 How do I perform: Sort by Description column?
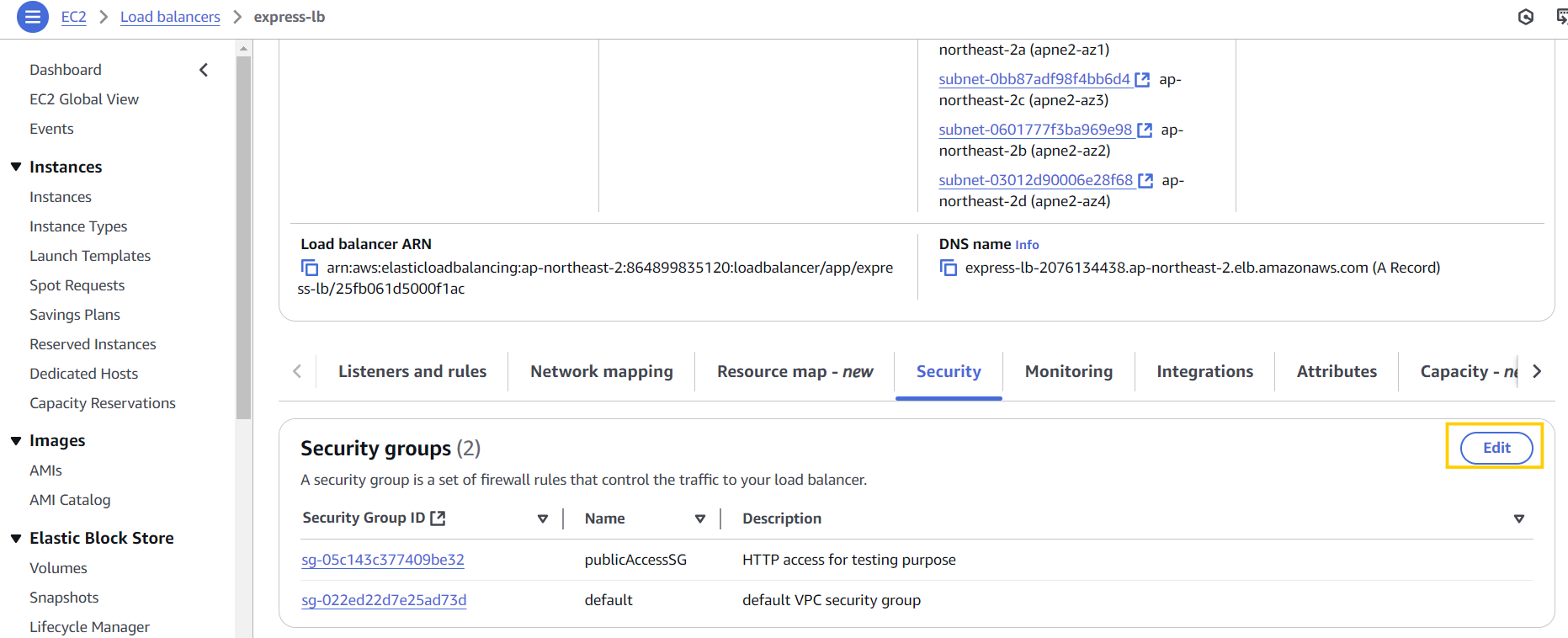(1518, 518)
